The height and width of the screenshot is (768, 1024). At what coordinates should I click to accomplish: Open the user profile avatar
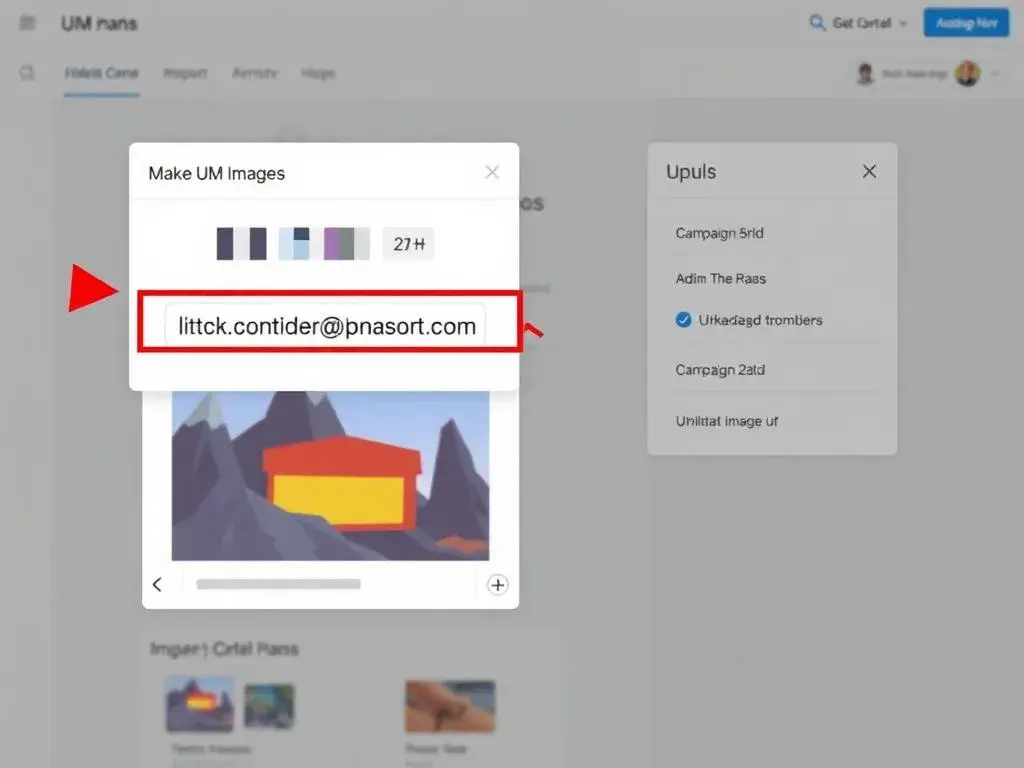966,73
